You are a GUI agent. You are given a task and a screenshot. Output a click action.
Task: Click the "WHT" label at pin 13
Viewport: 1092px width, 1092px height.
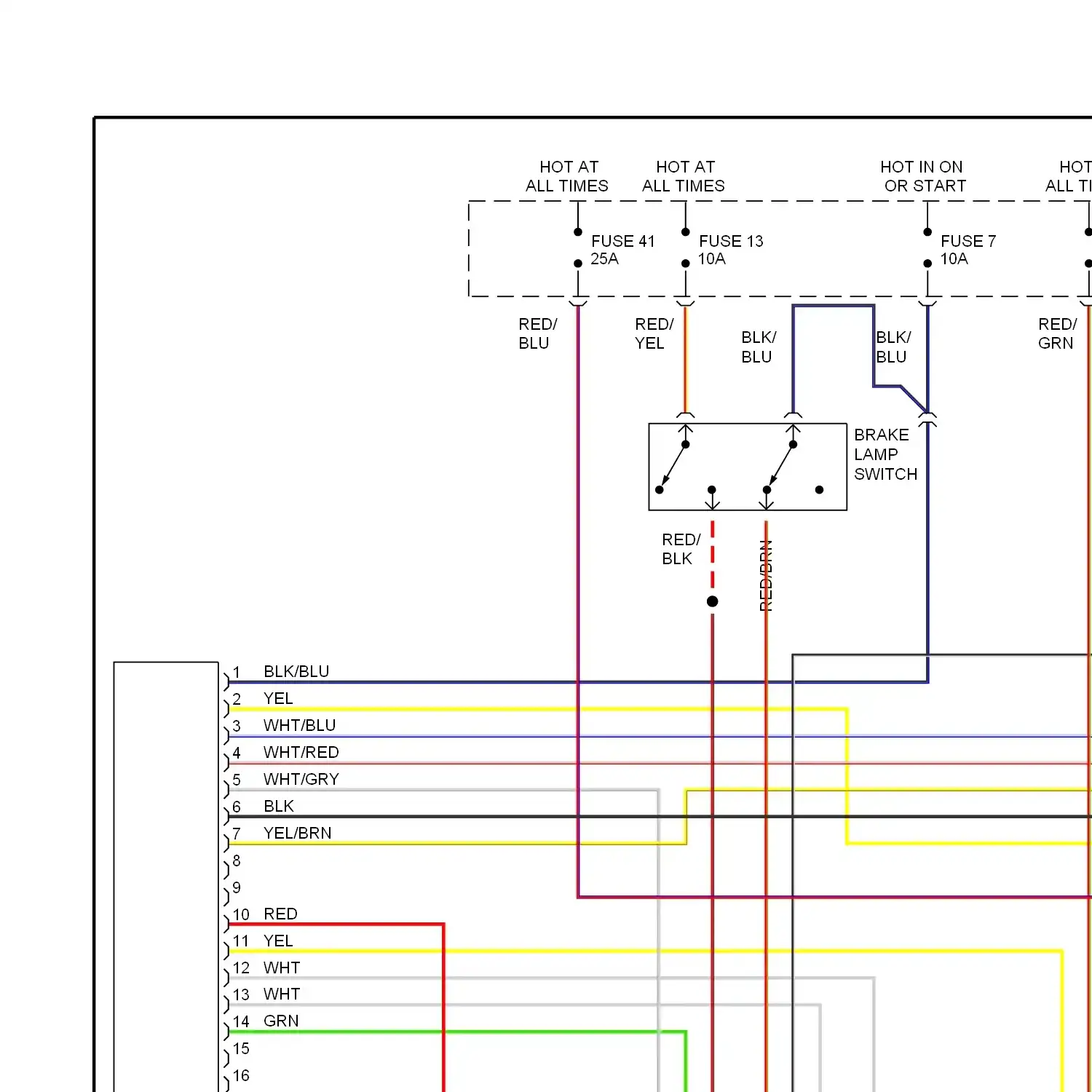click(x=282, y=994)
